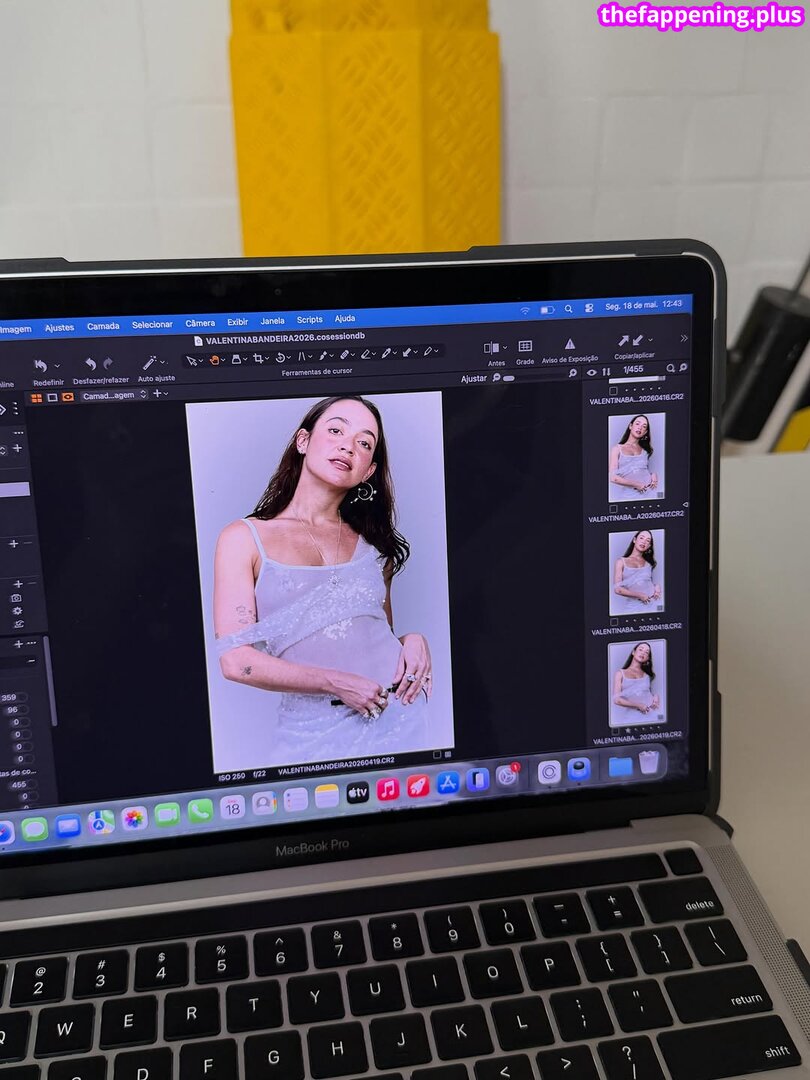Open the Camad...agem layer dropdown

(x=114, y=395)
